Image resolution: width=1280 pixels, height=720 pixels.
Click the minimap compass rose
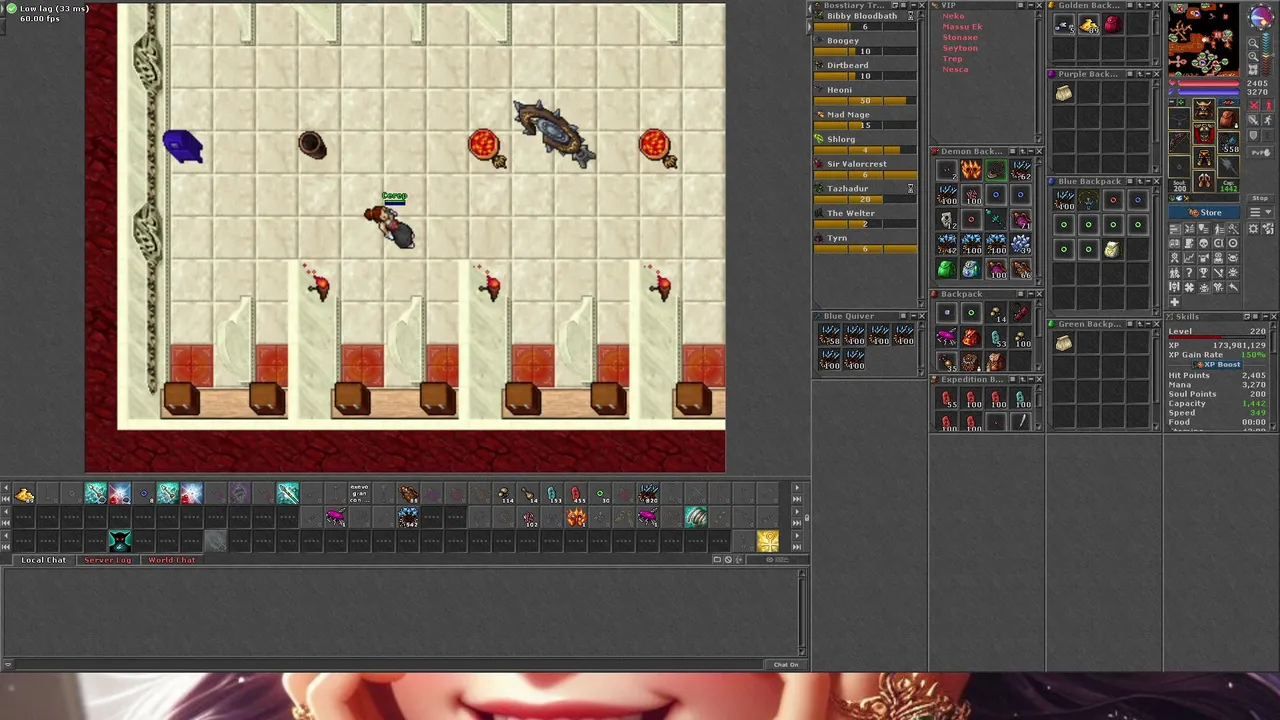(x=1262, y=17)
